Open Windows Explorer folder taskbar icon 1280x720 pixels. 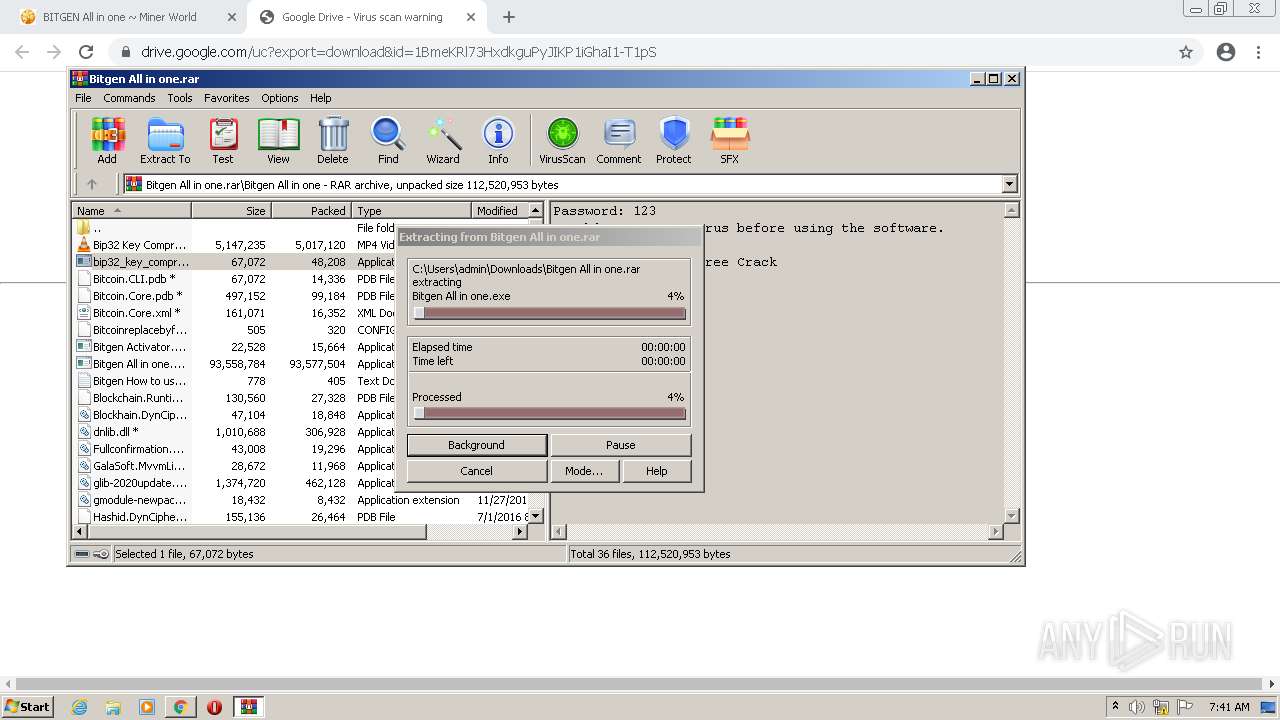click(x=113, y=707)
